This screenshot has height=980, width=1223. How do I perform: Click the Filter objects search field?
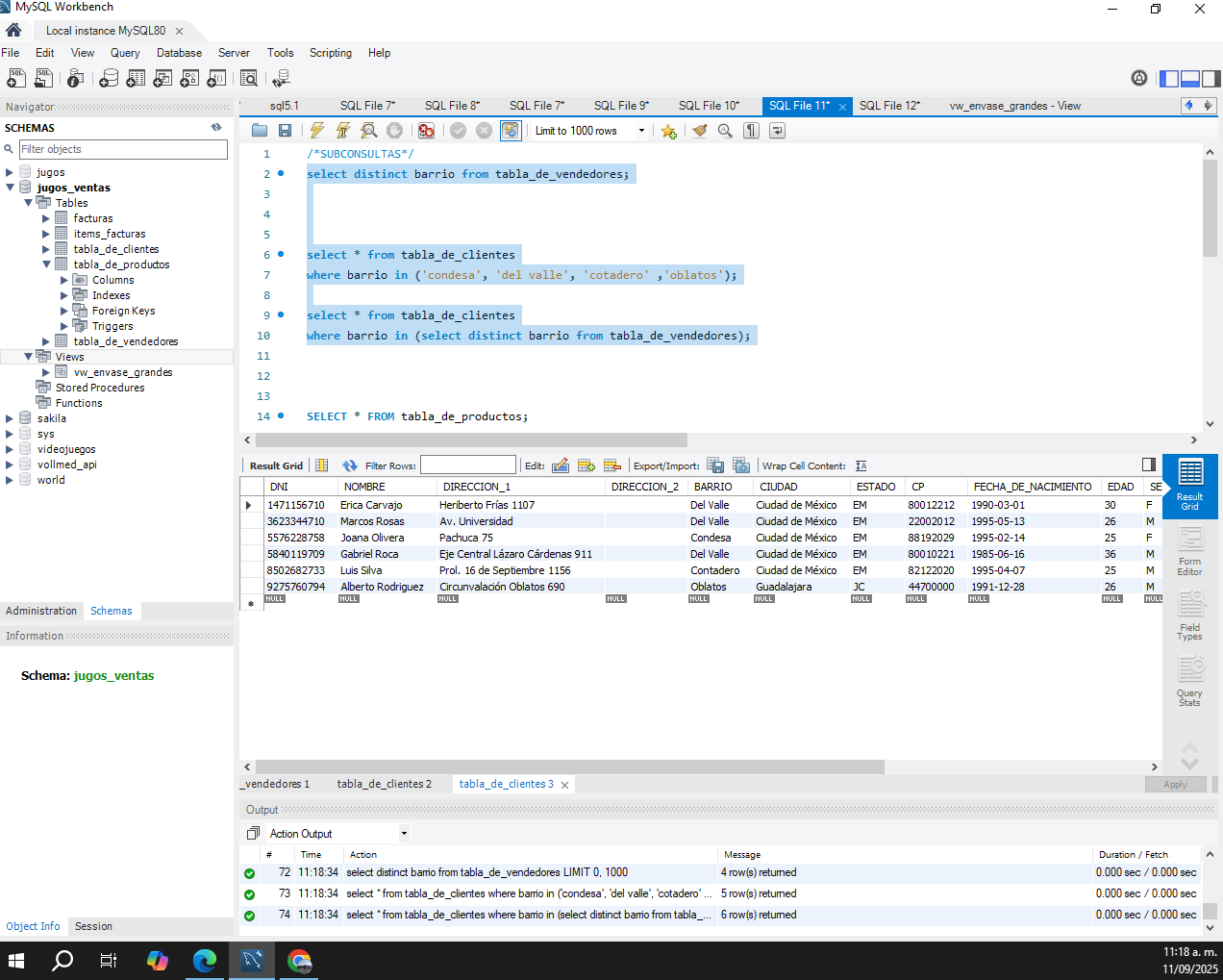tap(123, 149)
